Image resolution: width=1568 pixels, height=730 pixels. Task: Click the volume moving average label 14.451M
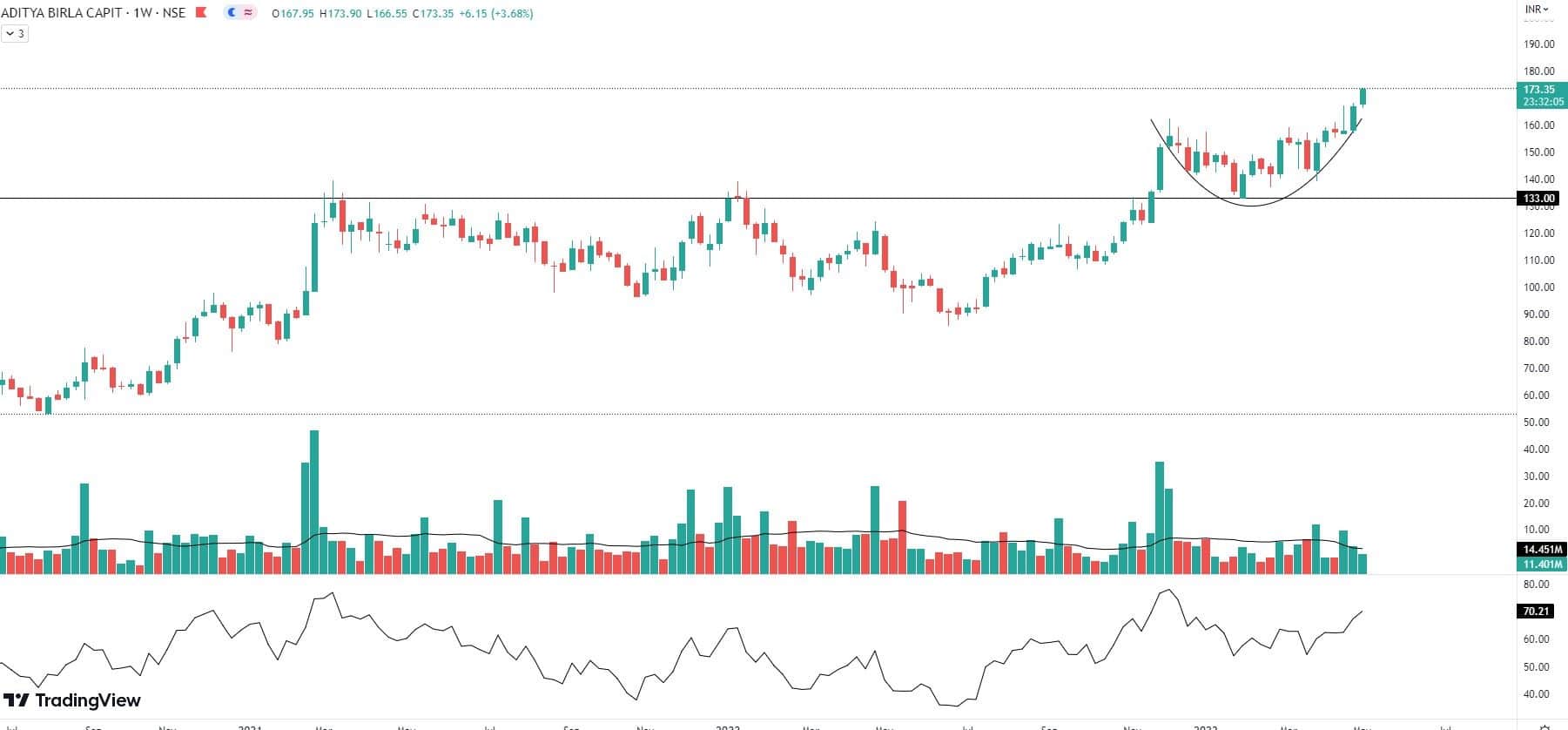(x=1539, y=550)
